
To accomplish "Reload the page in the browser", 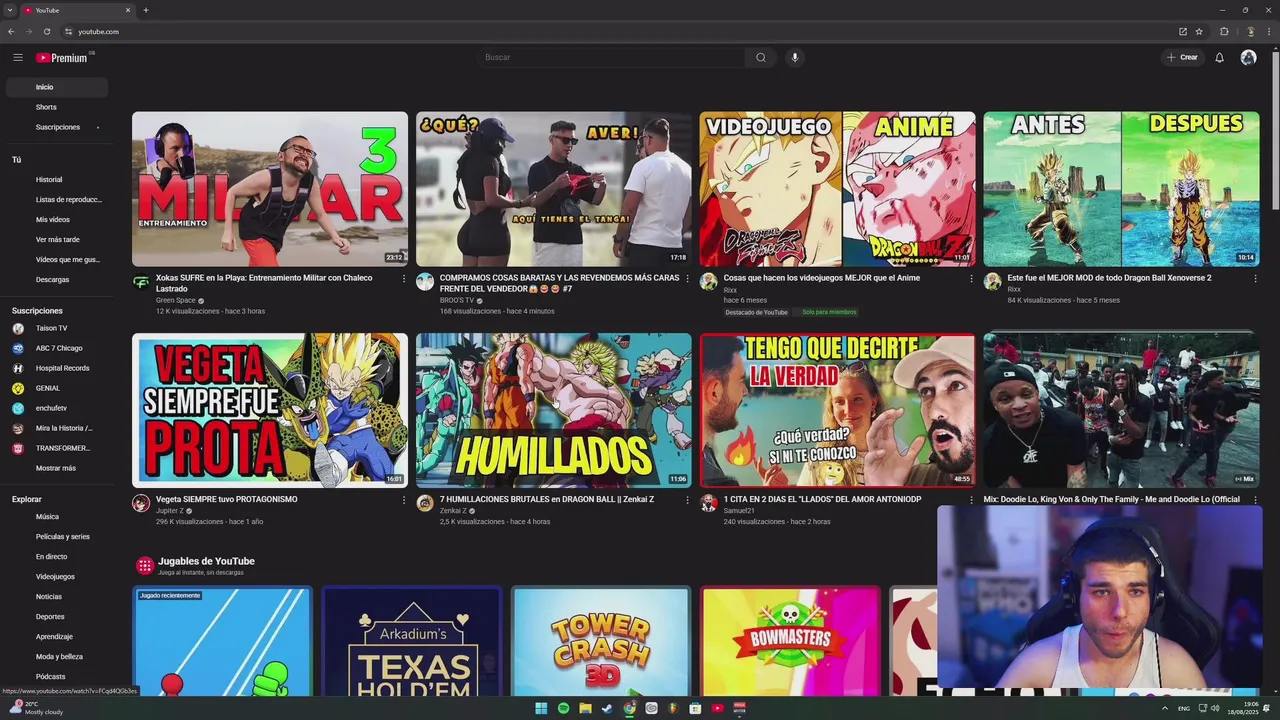I will pyautogui.click(x=47, y=31).
